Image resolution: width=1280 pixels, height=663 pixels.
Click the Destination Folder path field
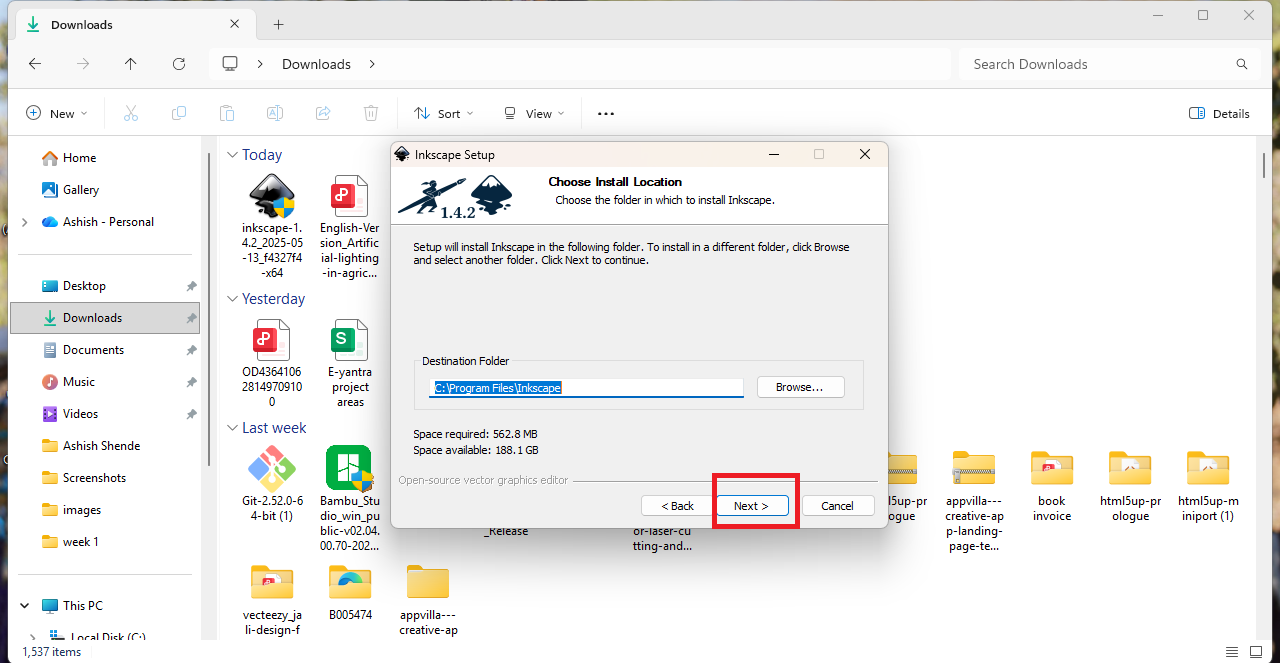pyautogui.click(x=587, y=387)
